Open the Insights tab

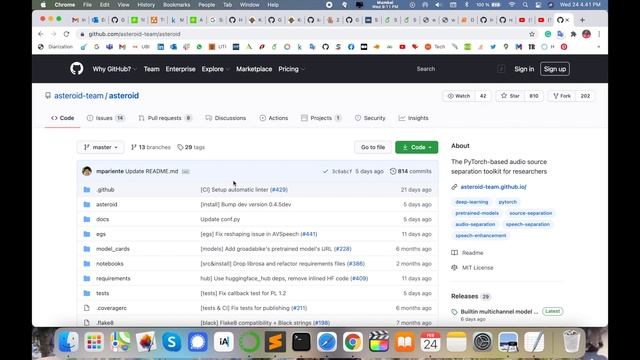pyautogui.click(x=413, y=118)
